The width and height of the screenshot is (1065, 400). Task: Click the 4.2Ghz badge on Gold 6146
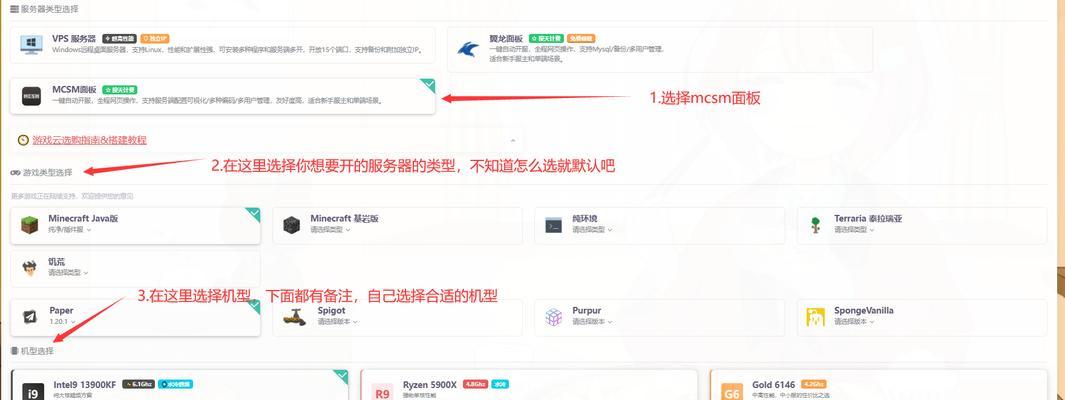coord(814,384)
